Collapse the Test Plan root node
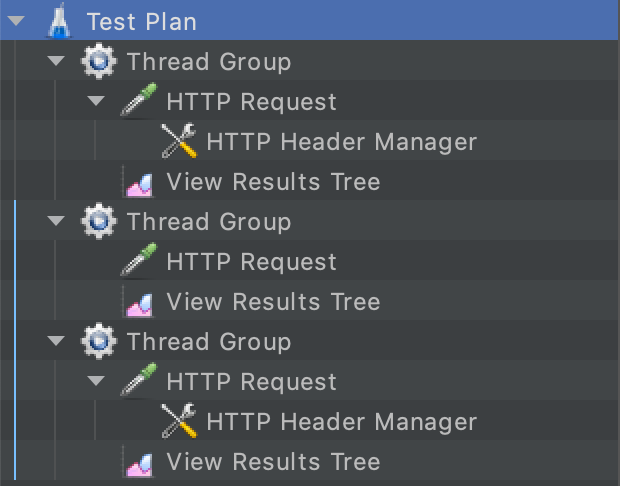This screenshot has width=620, height=486. pos(16,21)
